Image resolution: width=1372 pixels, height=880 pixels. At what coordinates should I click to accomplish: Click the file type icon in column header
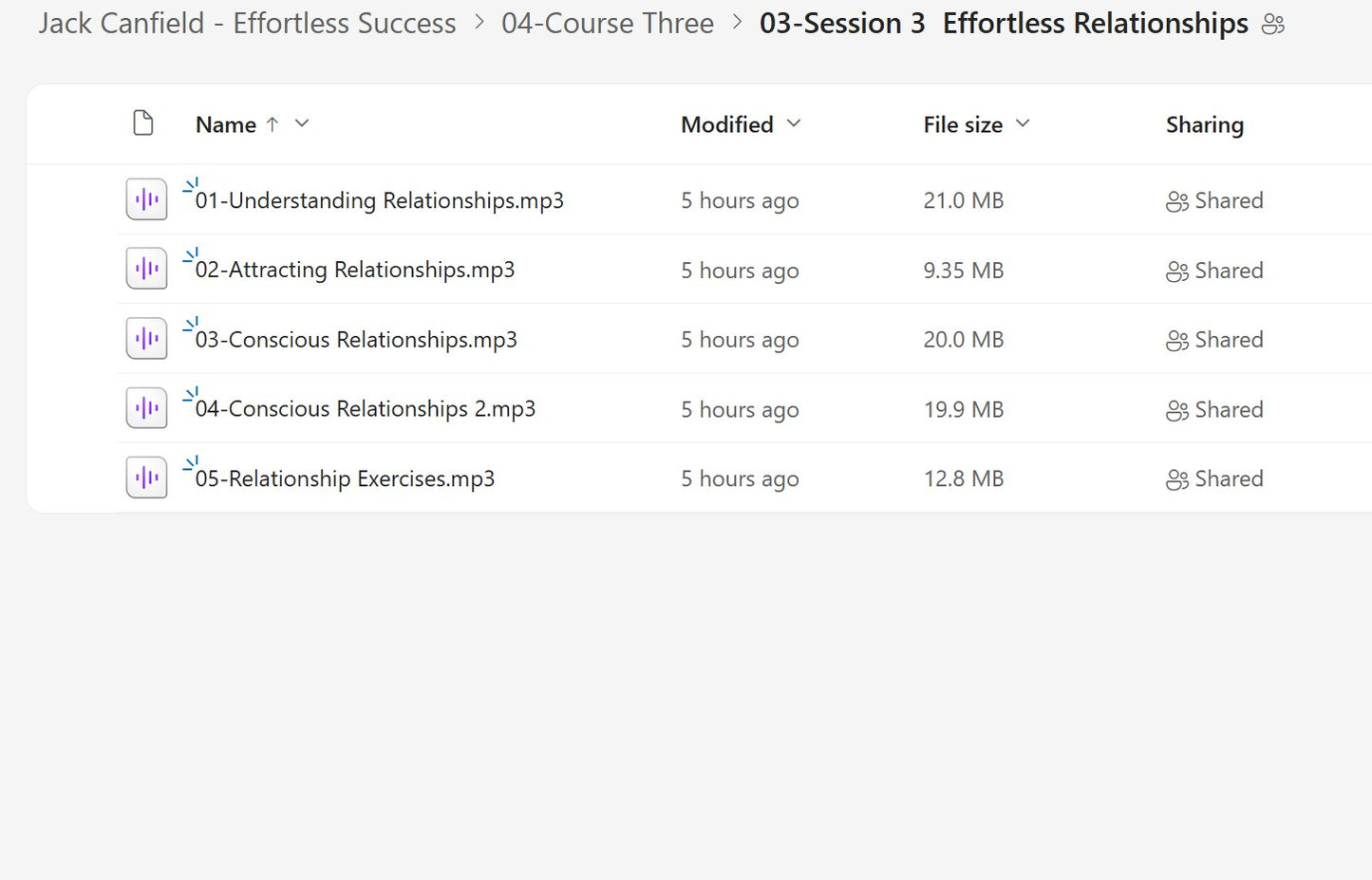(143, 123)
